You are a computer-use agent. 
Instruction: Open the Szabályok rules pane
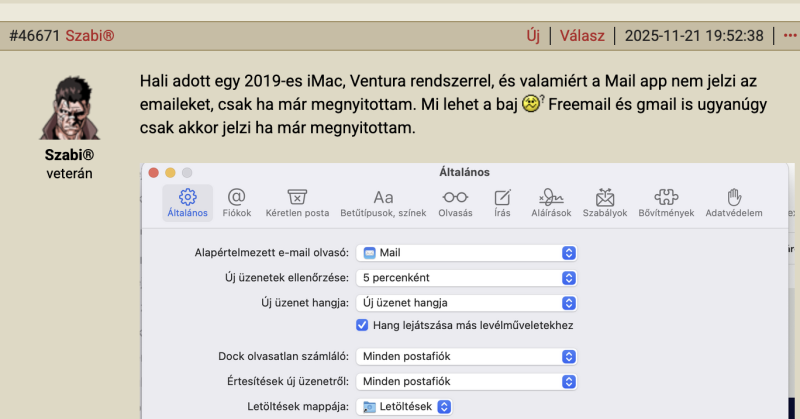[604, 202]
